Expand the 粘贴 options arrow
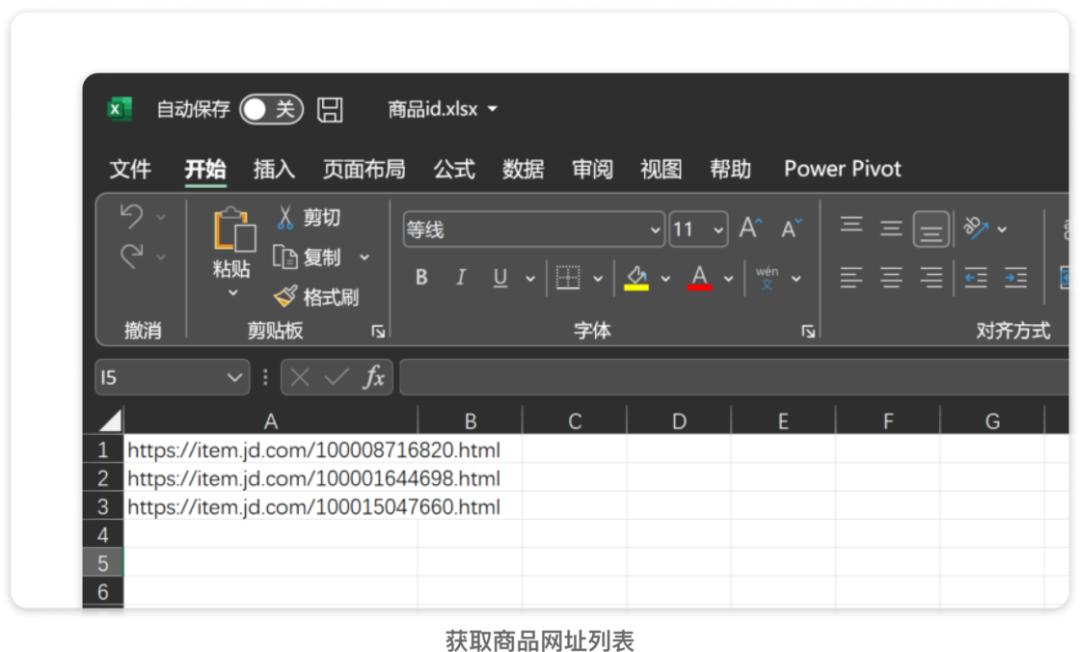This screenshot has height=652, width=1080. click(x=233, y=293)
